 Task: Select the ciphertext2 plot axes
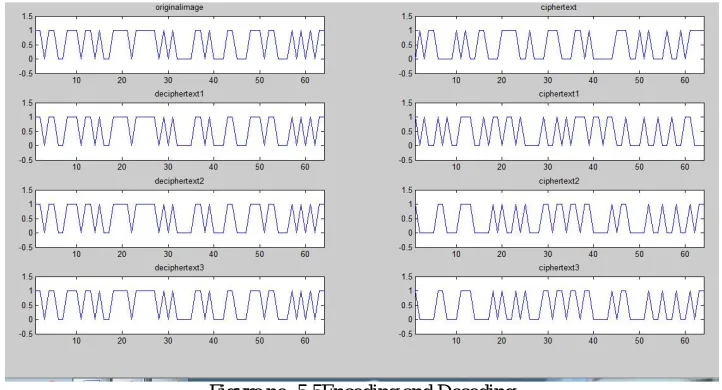point(559,218)
